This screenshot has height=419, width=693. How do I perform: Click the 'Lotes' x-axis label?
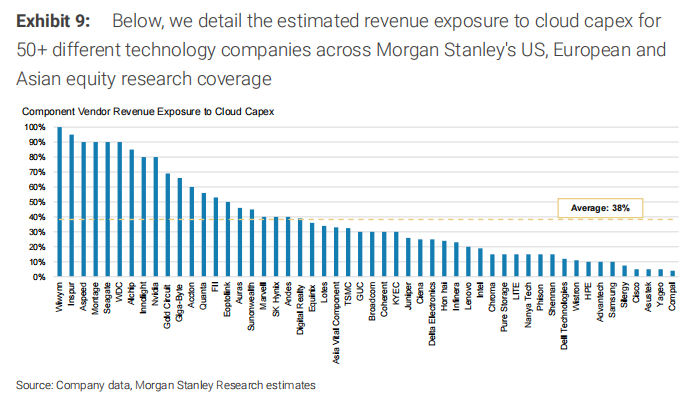[x=324, y=293]
